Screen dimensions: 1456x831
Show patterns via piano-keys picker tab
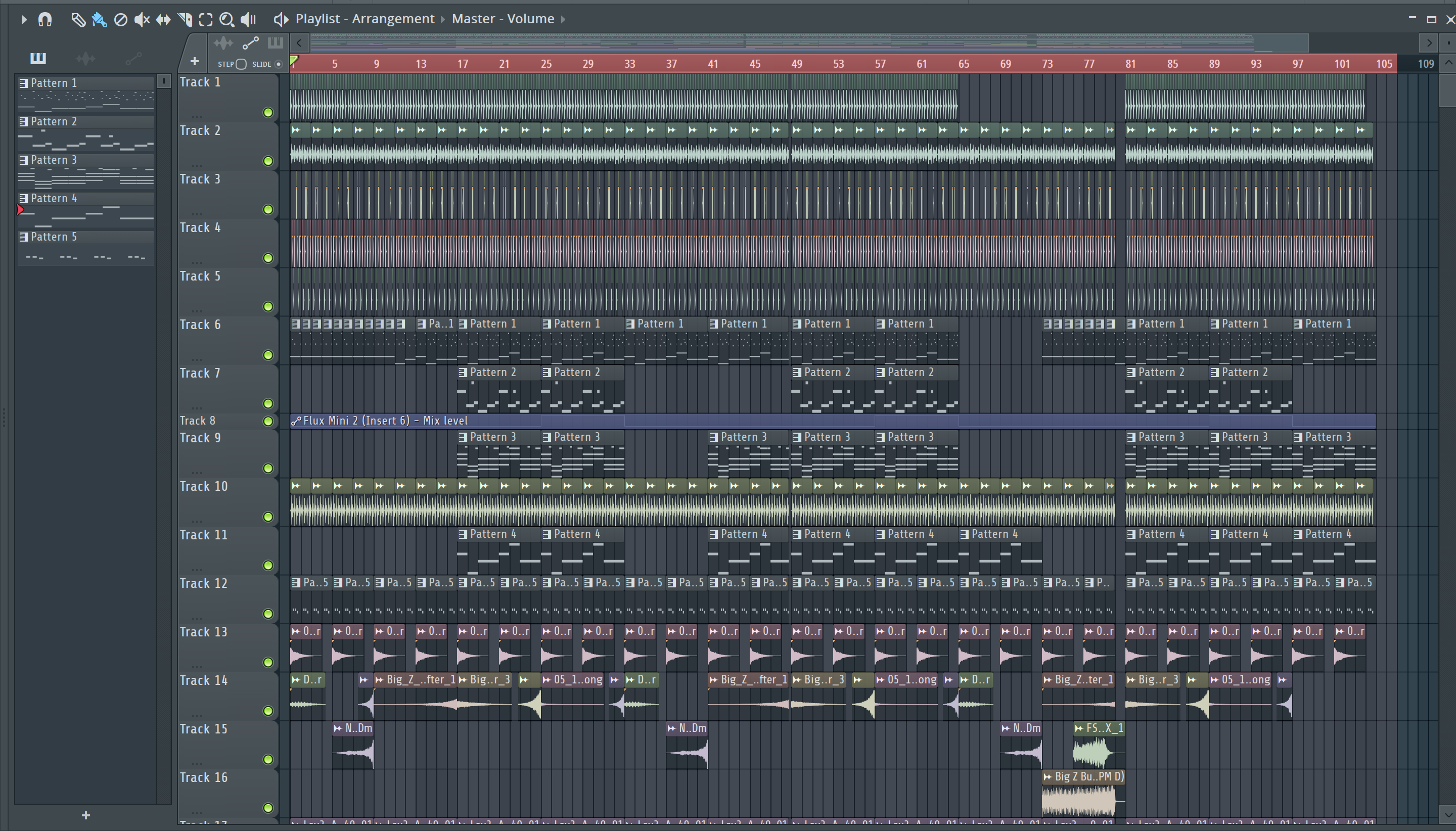(x=38, y=58)
